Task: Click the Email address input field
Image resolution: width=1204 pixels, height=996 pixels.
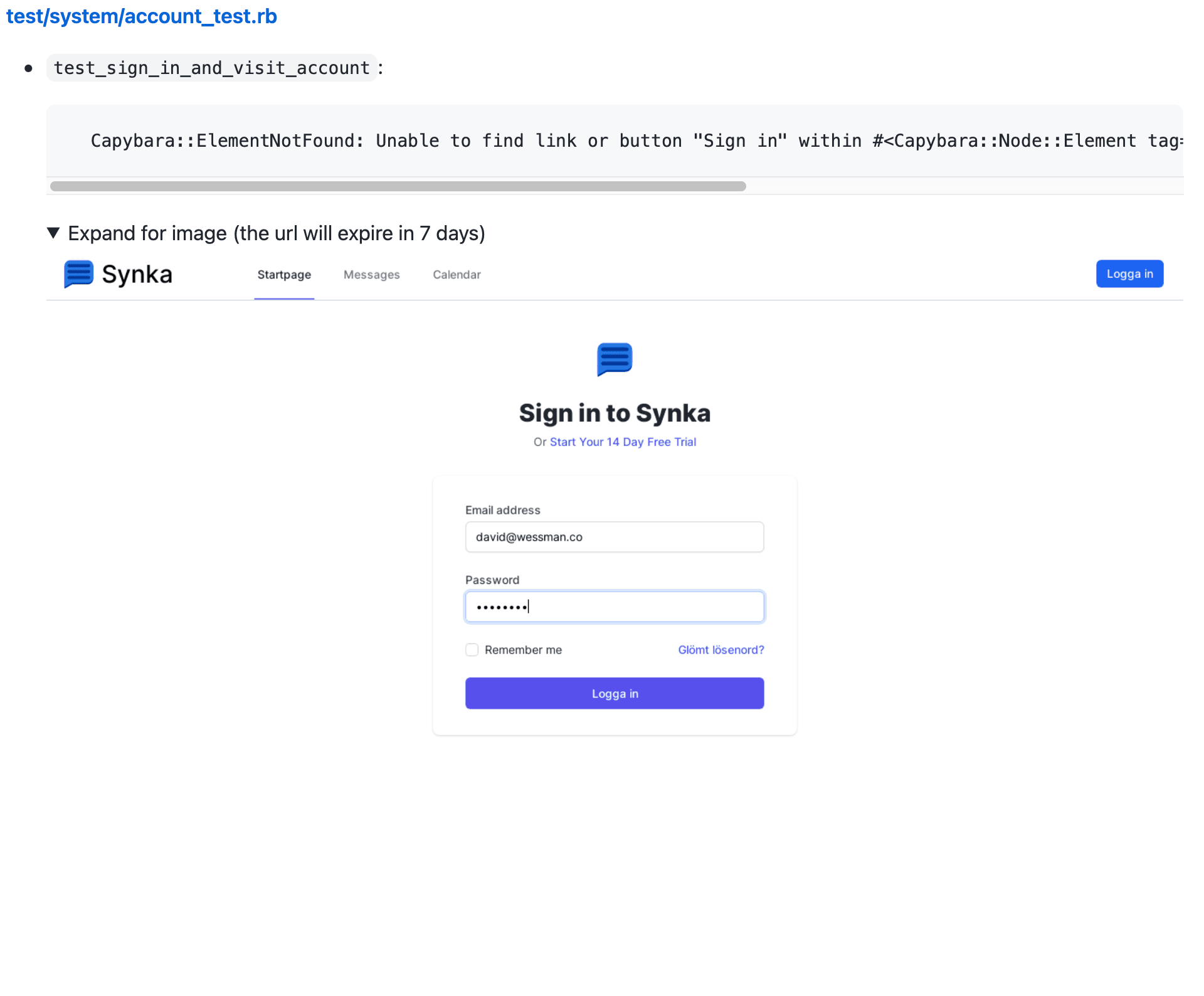Action: 614,537
